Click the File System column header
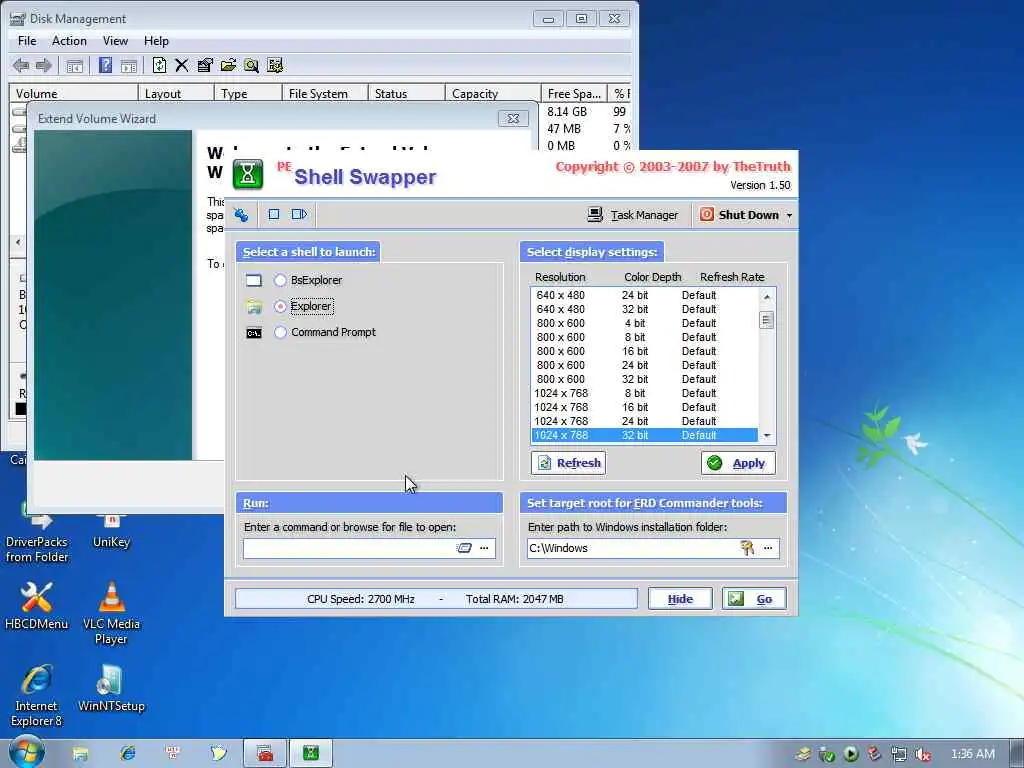 click(325, 93)
